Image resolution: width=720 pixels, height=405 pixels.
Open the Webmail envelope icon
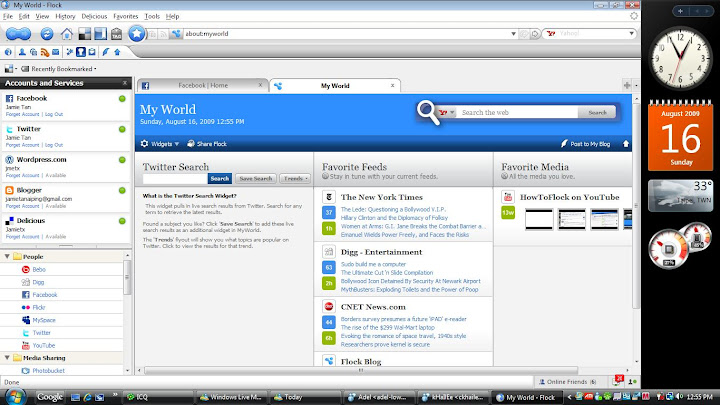point(56,52)
